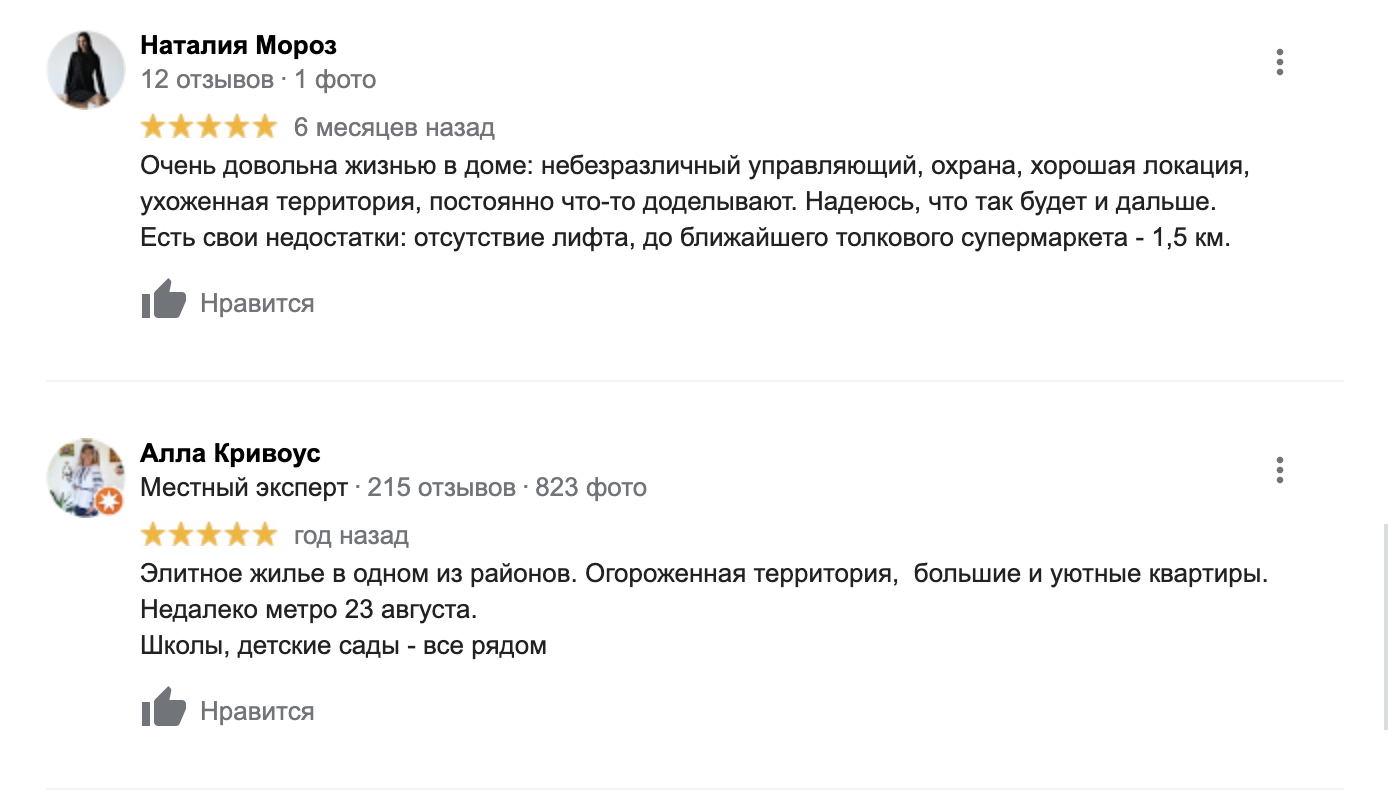
Task: Click thumbs-up icon under Алла Кривоус's review
Action: click(x=164, y=708)
